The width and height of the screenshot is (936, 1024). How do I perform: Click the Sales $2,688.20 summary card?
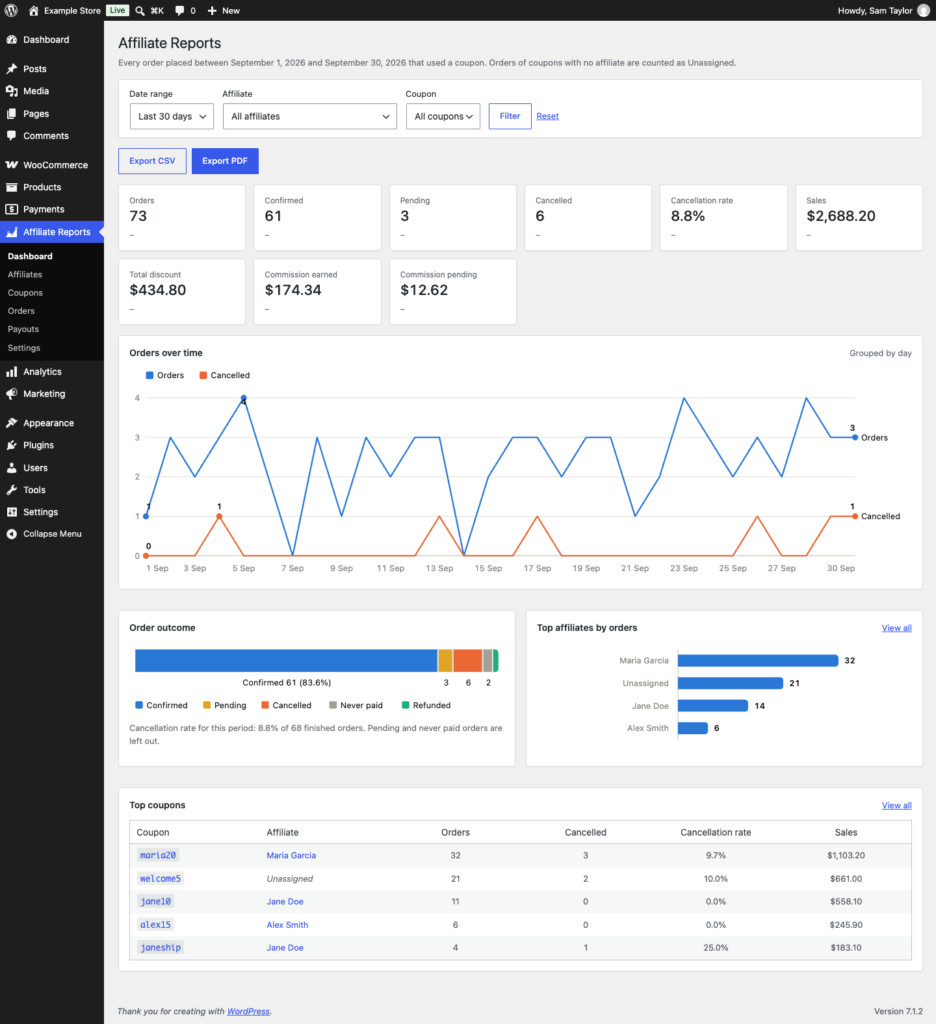(858, 217)
